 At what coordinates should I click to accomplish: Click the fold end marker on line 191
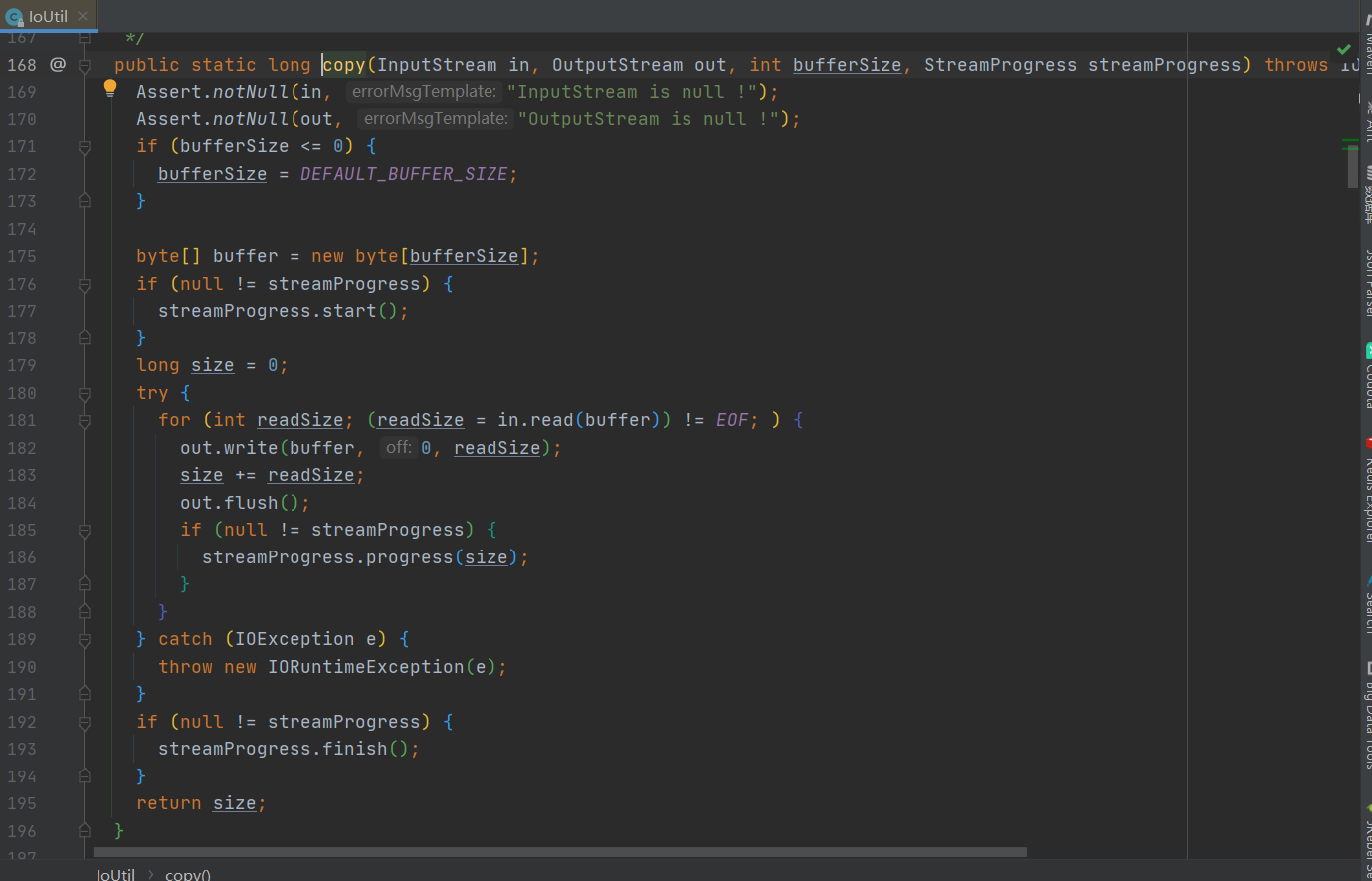click(85, 694)
